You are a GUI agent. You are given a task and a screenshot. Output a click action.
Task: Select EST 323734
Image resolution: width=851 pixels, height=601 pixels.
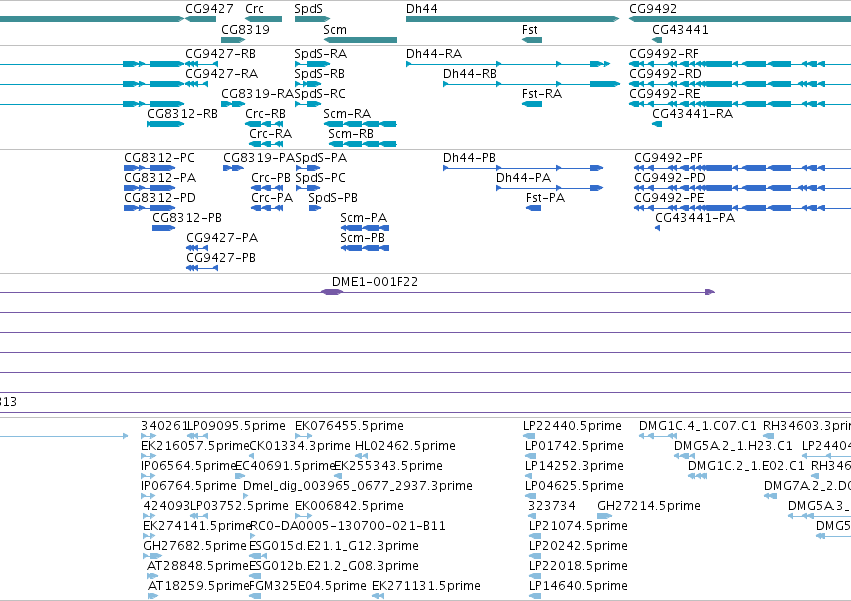tap(532, 516)
